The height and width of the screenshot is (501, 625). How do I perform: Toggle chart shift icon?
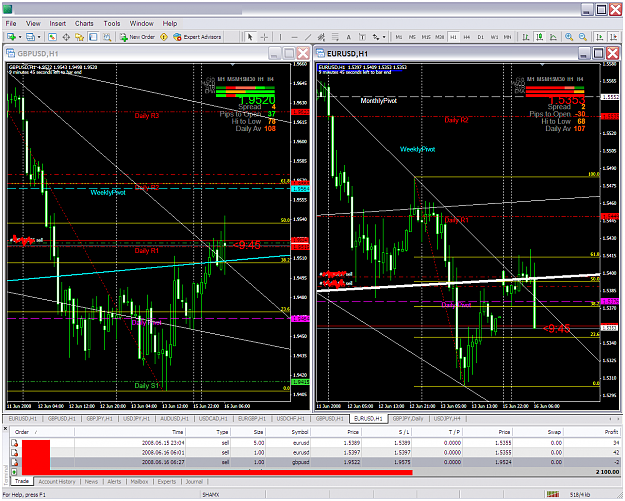tap(613, 37)
